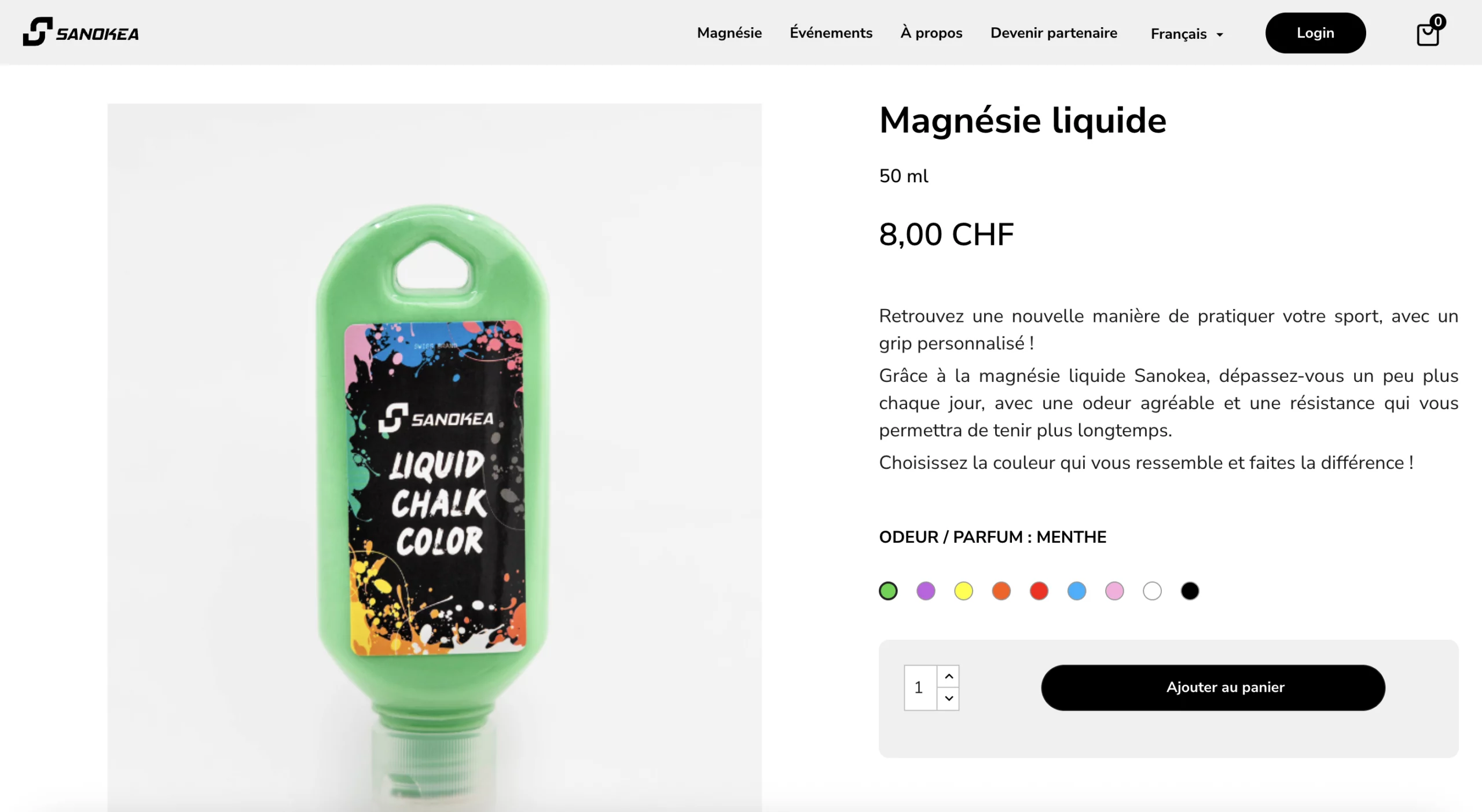
Task: Select the green menthe color option
Action: [888, 591]
